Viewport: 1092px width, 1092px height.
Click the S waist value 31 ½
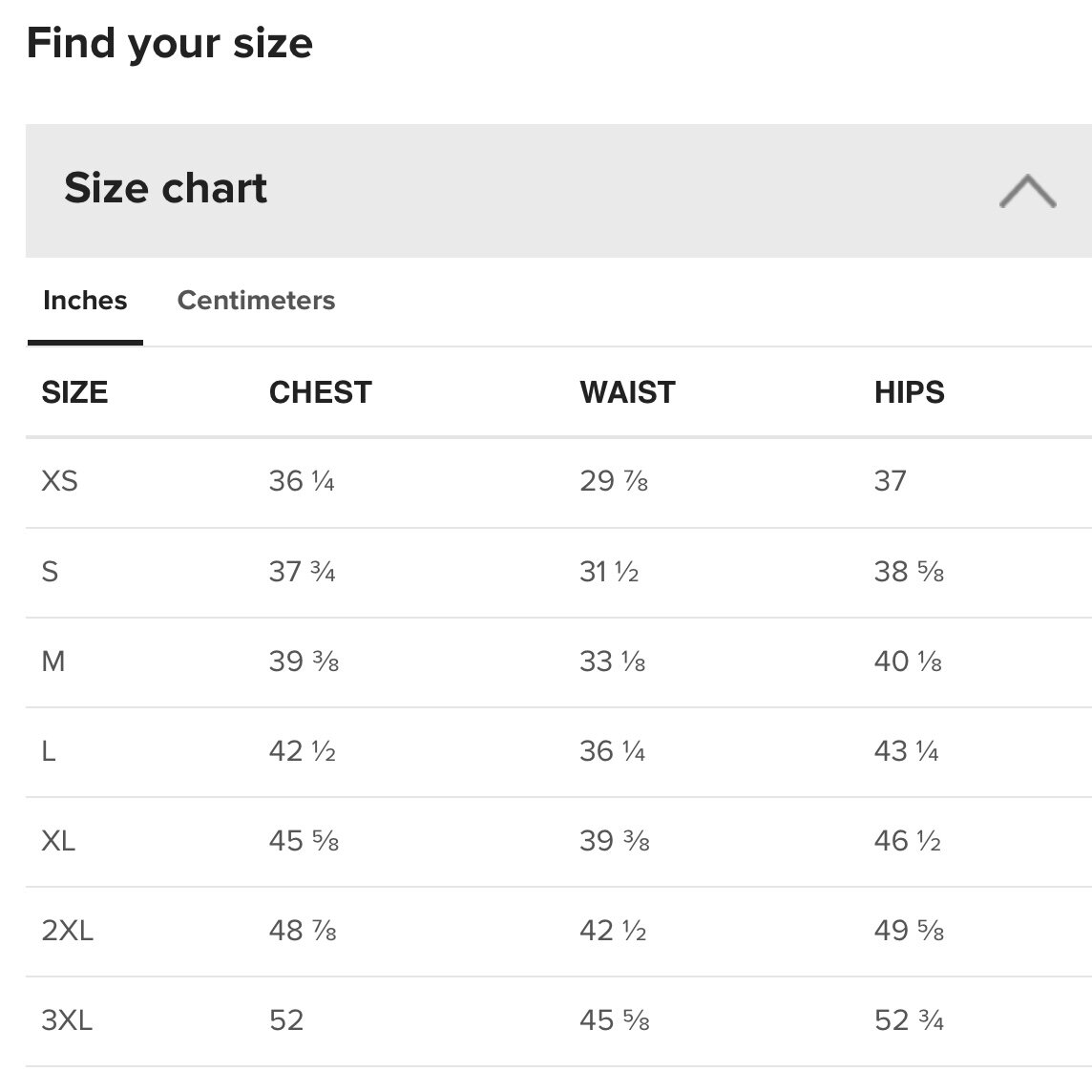(609, 572)
